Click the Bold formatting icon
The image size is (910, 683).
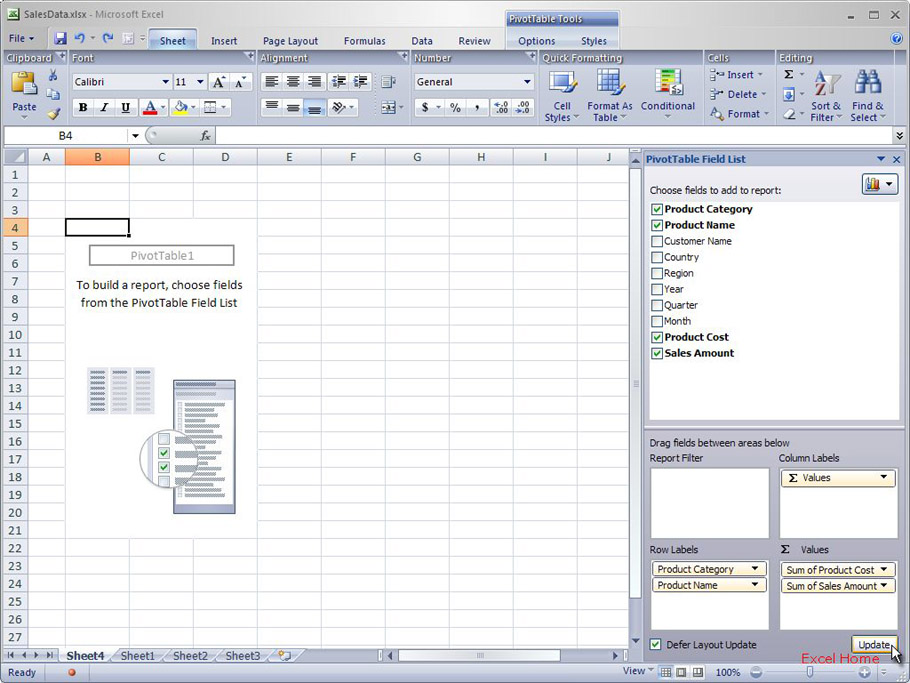83,108
